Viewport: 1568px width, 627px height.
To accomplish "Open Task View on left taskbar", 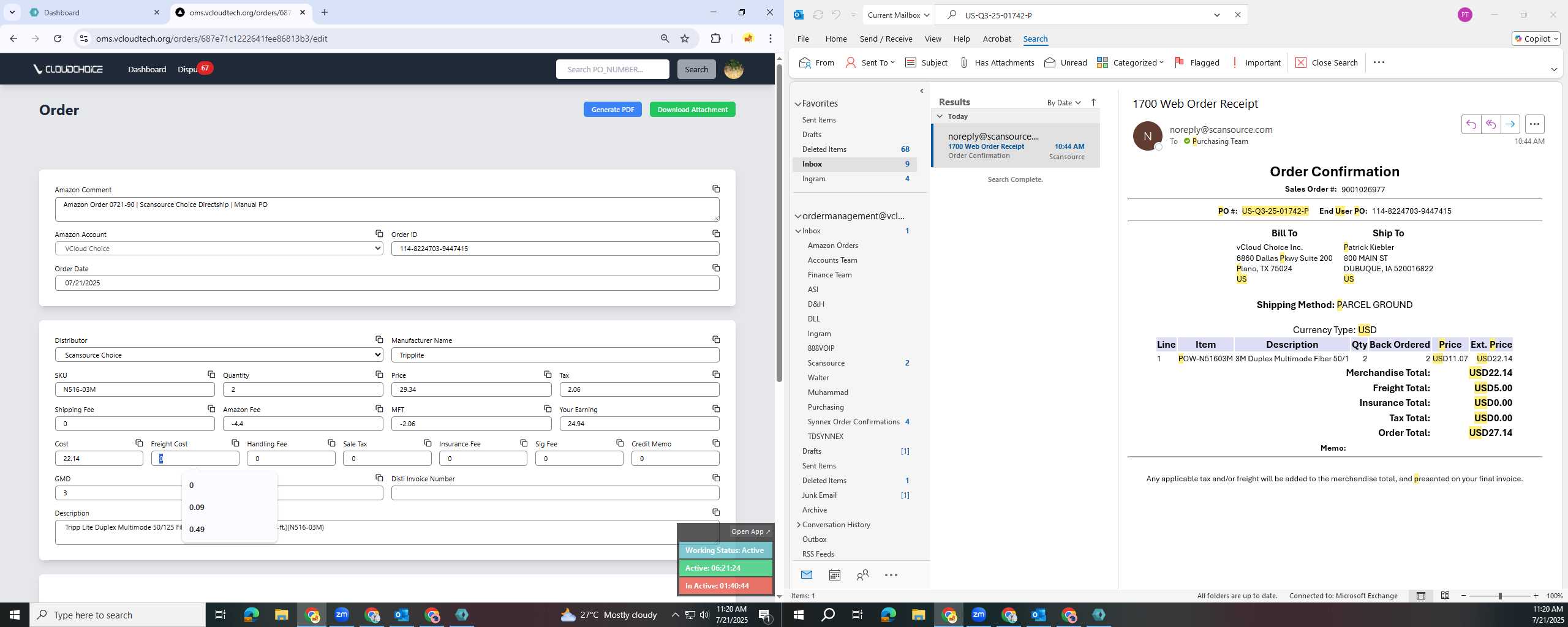I will click(221, 615).
